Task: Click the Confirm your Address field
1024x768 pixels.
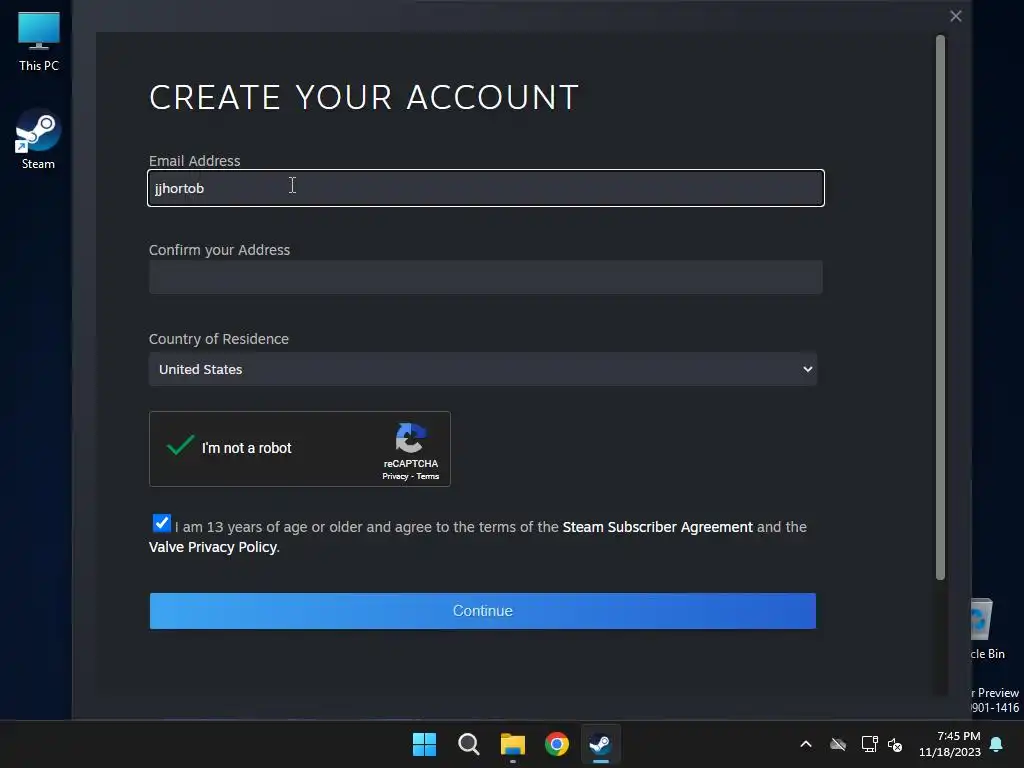Action: [486, 277]
